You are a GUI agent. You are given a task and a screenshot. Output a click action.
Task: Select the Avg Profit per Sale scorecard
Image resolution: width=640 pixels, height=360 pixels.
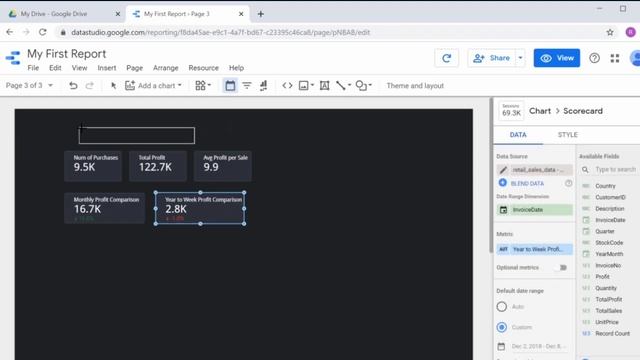click(222, 166)
